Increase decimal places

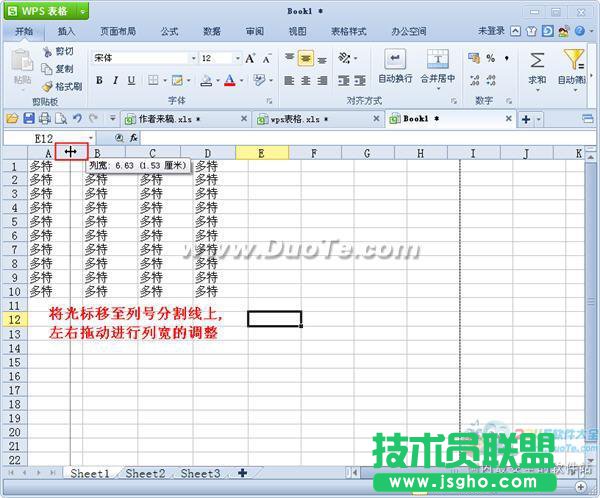pyautogui.click(x=474, y=80)
